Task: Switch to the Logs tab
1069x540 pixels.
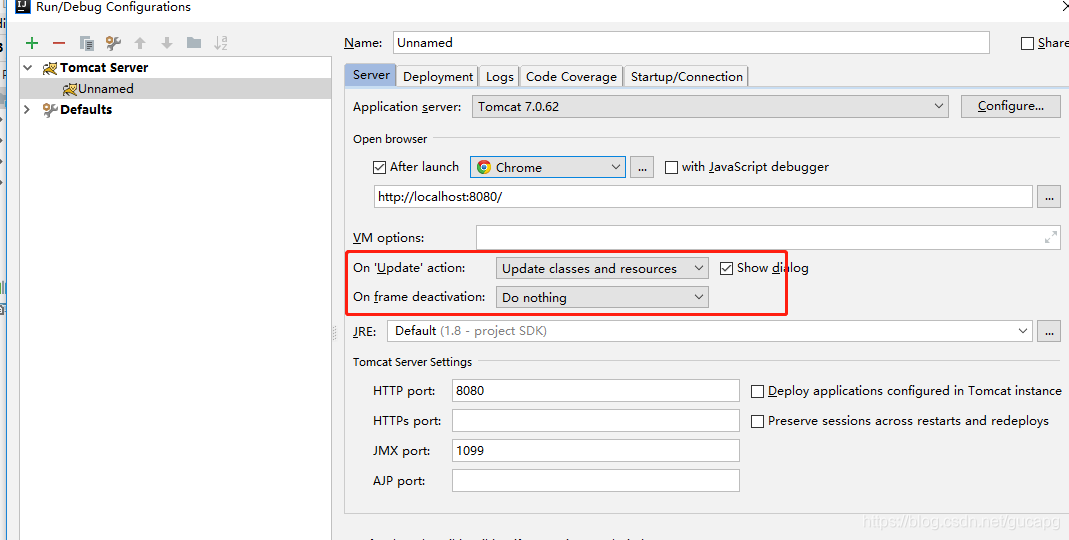Action: point(500,76)
